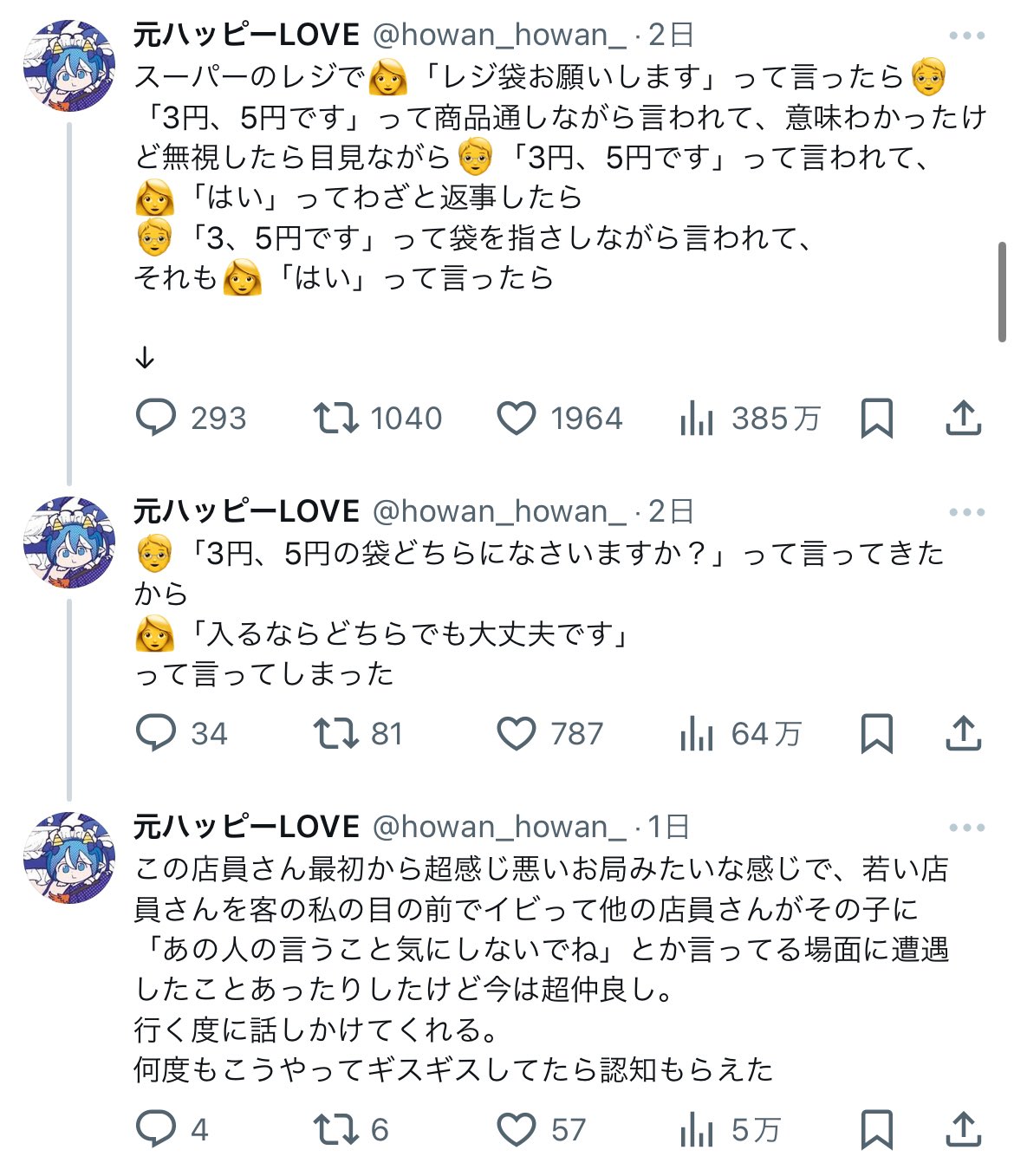Open more options on the first tweet
The height and width of the screenshot is (1176, 1014).
tap(966, 36)
